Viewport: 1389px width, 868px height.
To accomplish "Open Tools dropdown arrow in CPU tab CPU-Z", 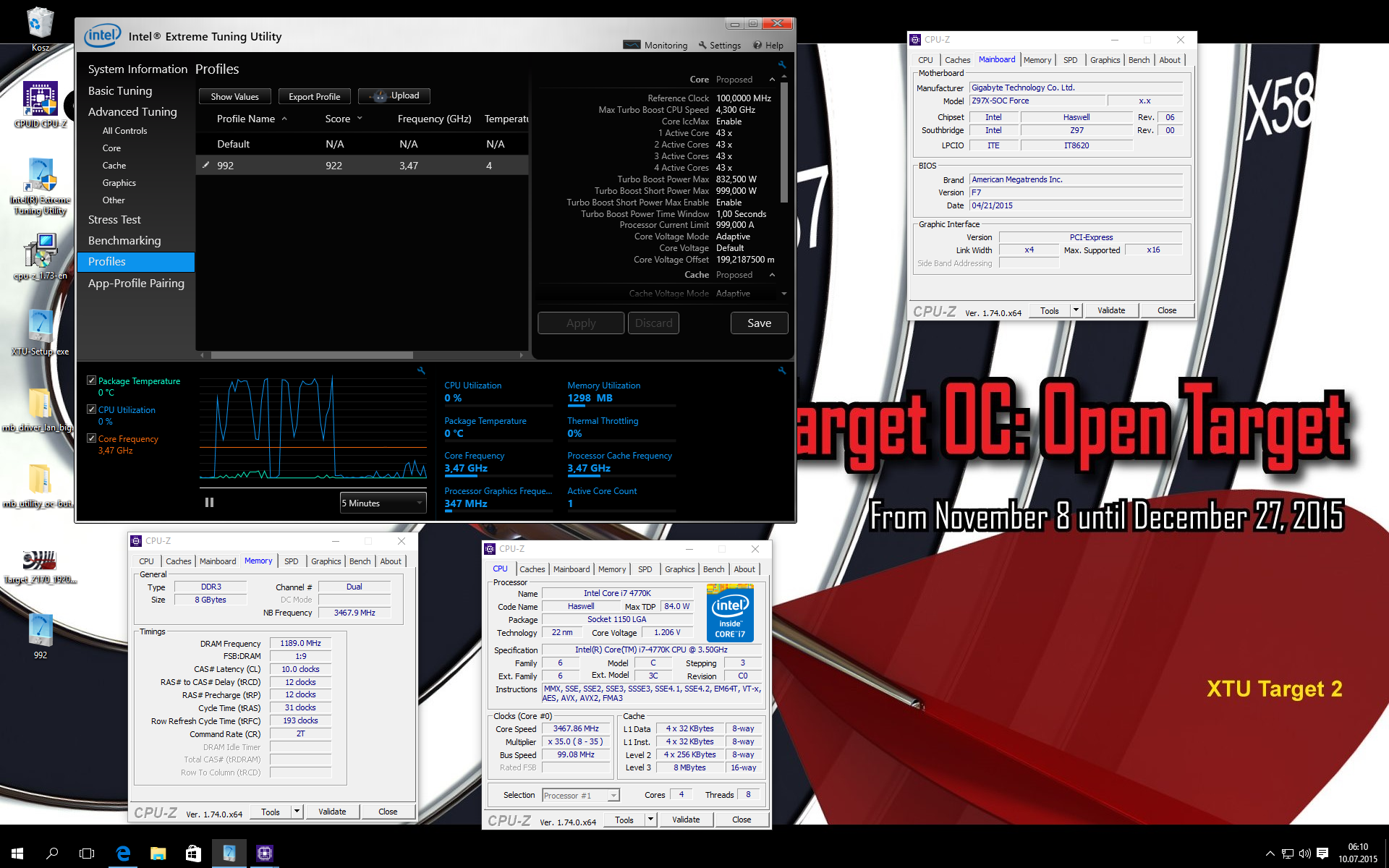I will point(650,820).
